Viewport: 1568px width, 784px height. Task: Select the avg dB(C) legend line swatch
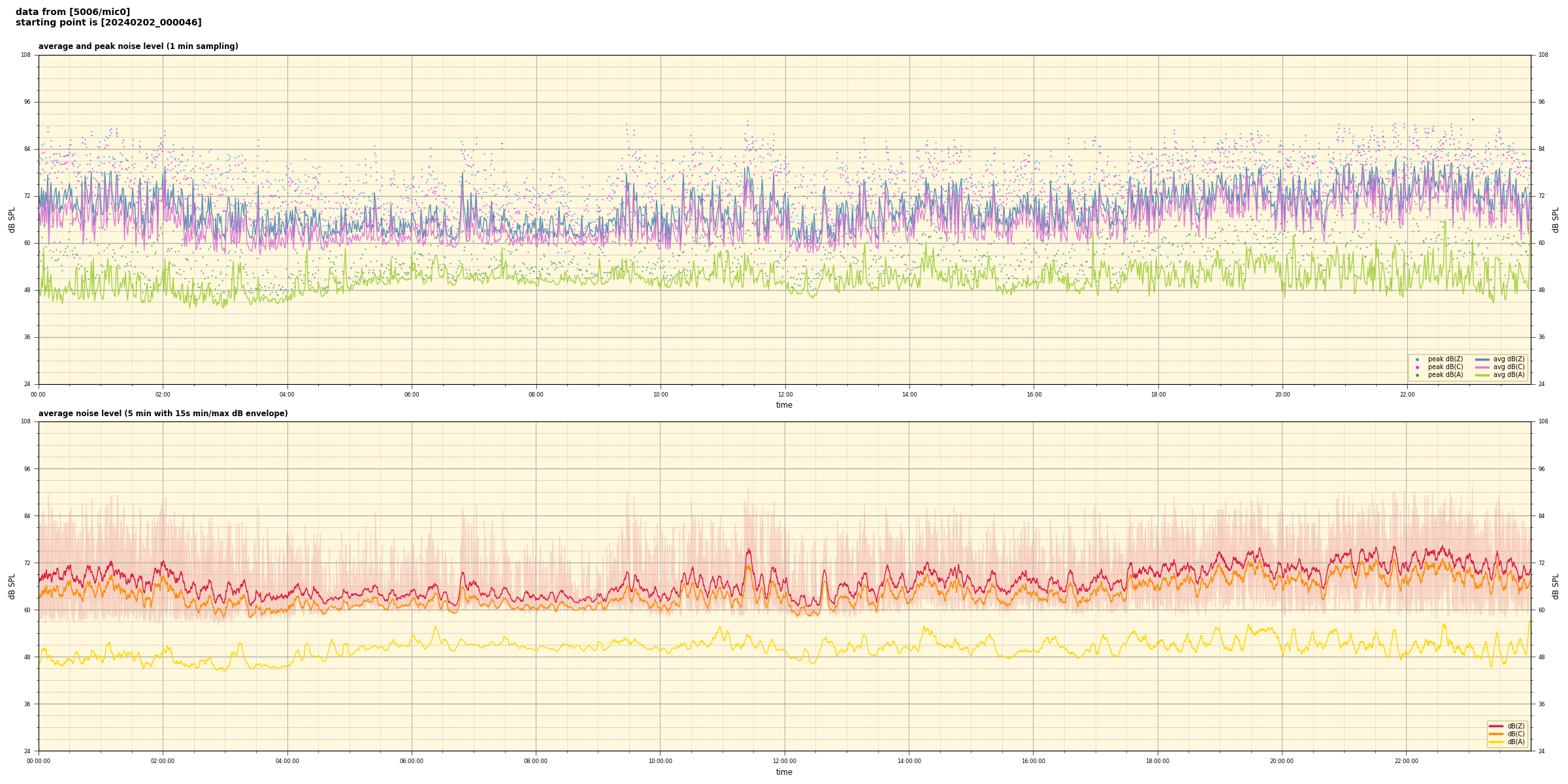click(x=1482, y=367)
